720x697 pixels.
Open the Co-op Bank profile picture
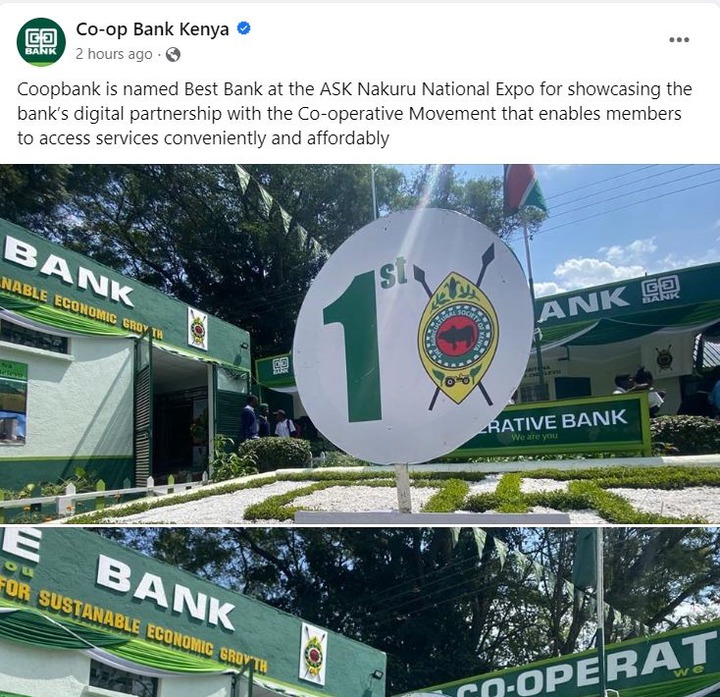pyautogui.click(x=41, y=42)
